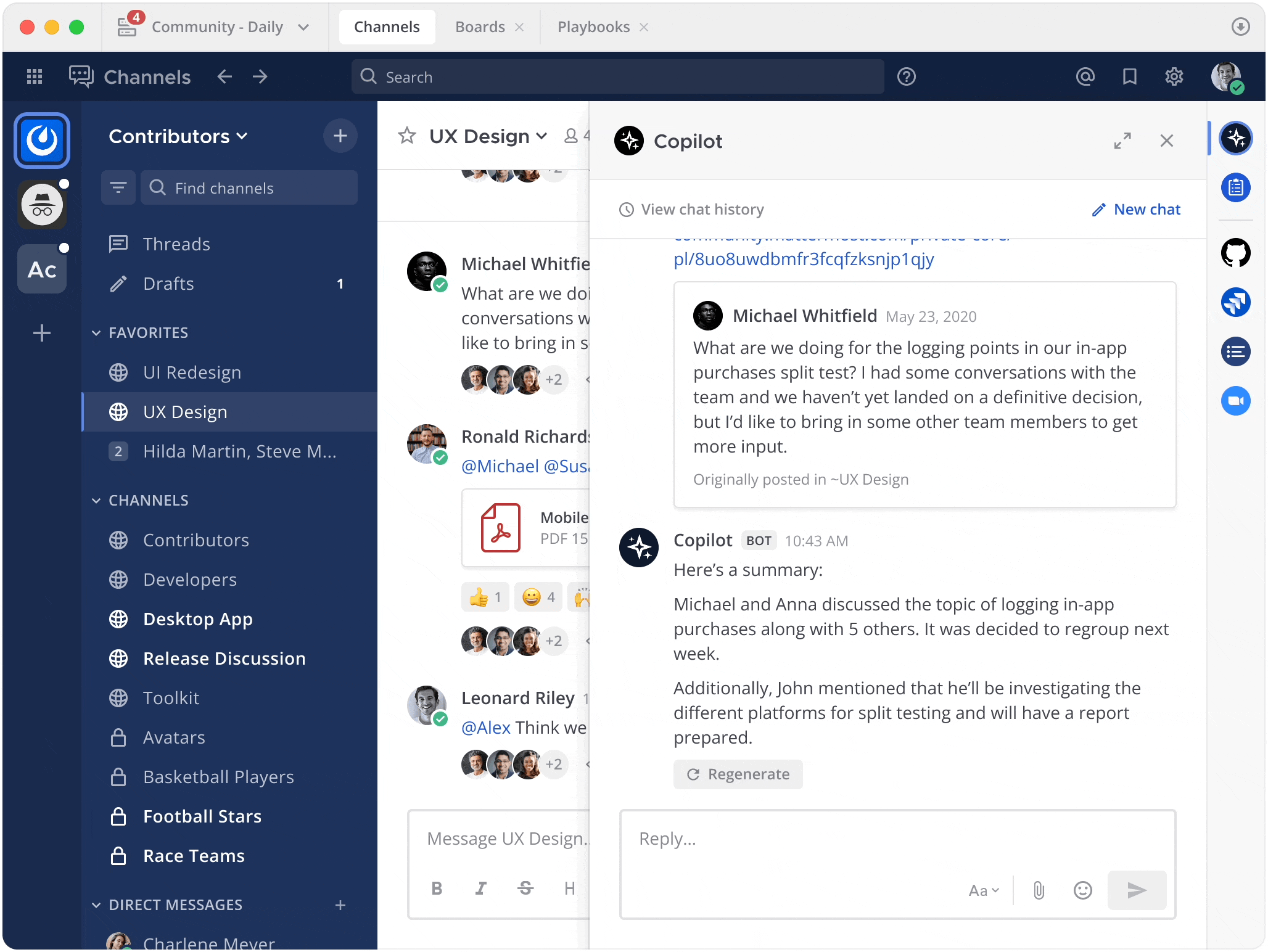Screen dimensions: 1268x952
Task: Click the Find channels search field
Action: 249,187
